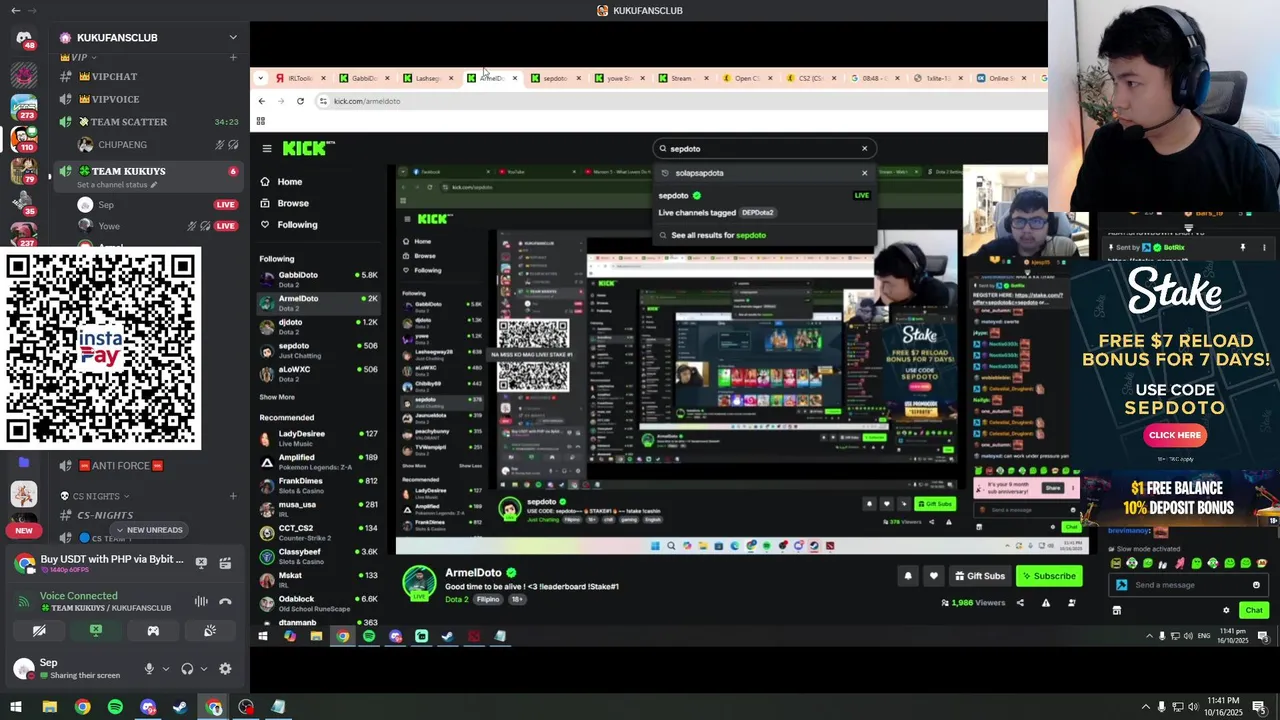Open microphone input options chevron
Viewport: 1280px width, 720px height.
click(166, 669)
